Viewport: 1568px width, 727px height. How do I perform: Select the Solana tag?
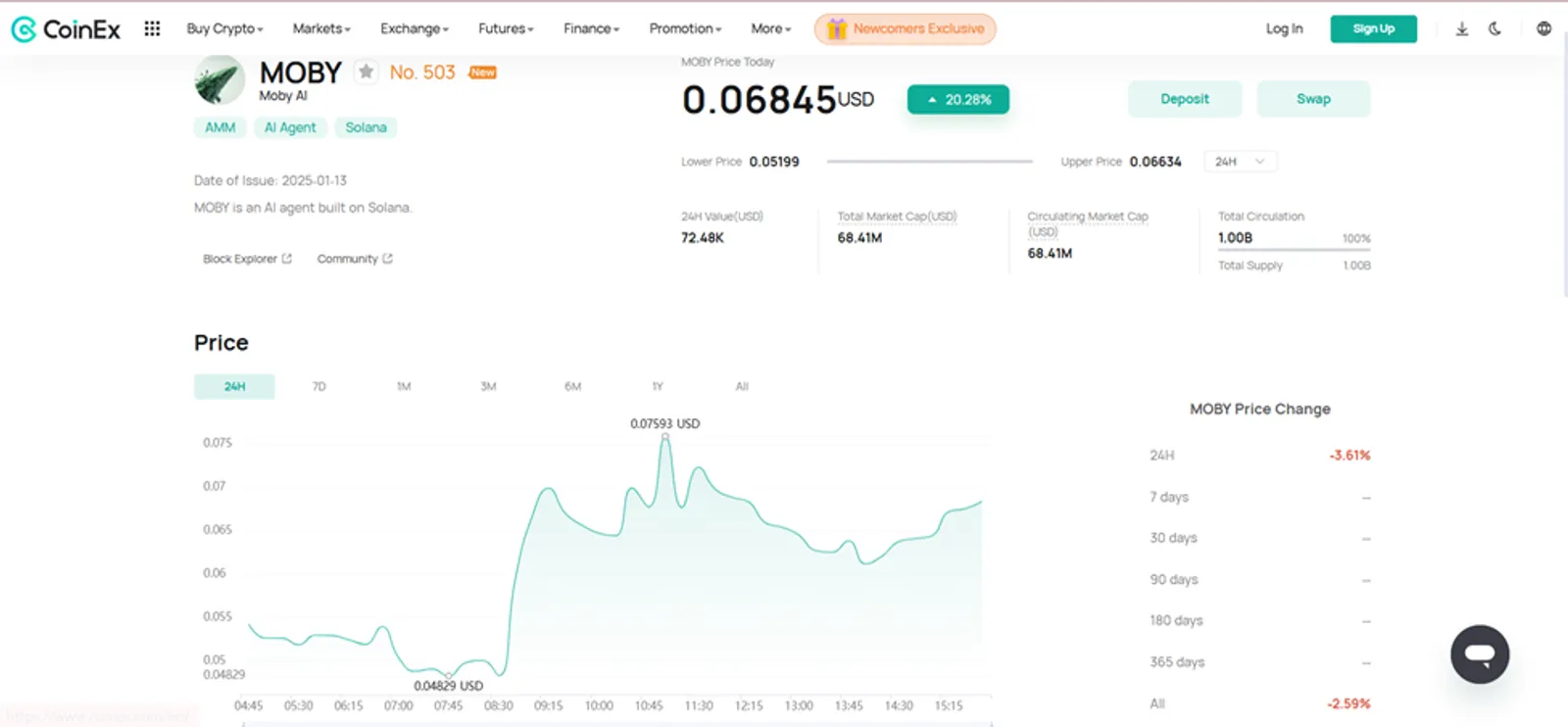(x=366, y=127)
